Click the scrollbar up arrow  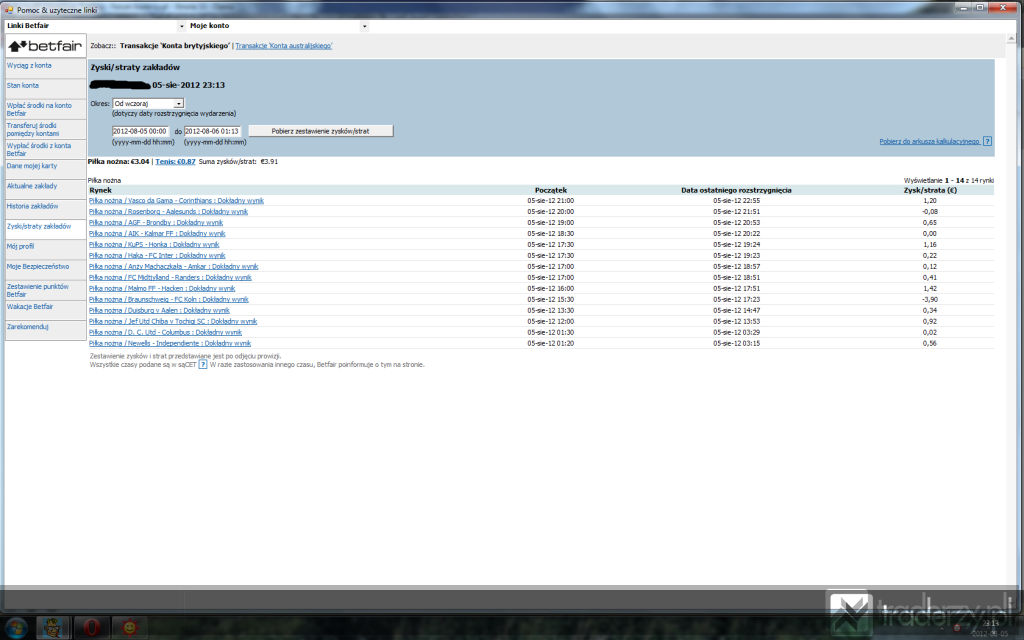[x=1012, y=39]
